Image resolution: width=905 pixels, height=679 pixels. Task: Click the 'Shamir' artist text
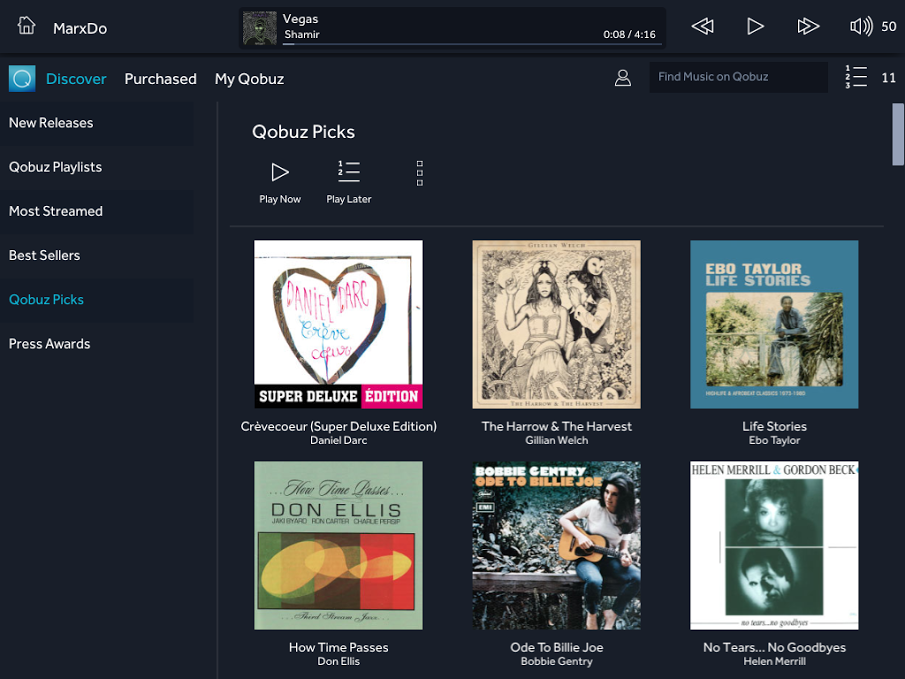point(302,35)
